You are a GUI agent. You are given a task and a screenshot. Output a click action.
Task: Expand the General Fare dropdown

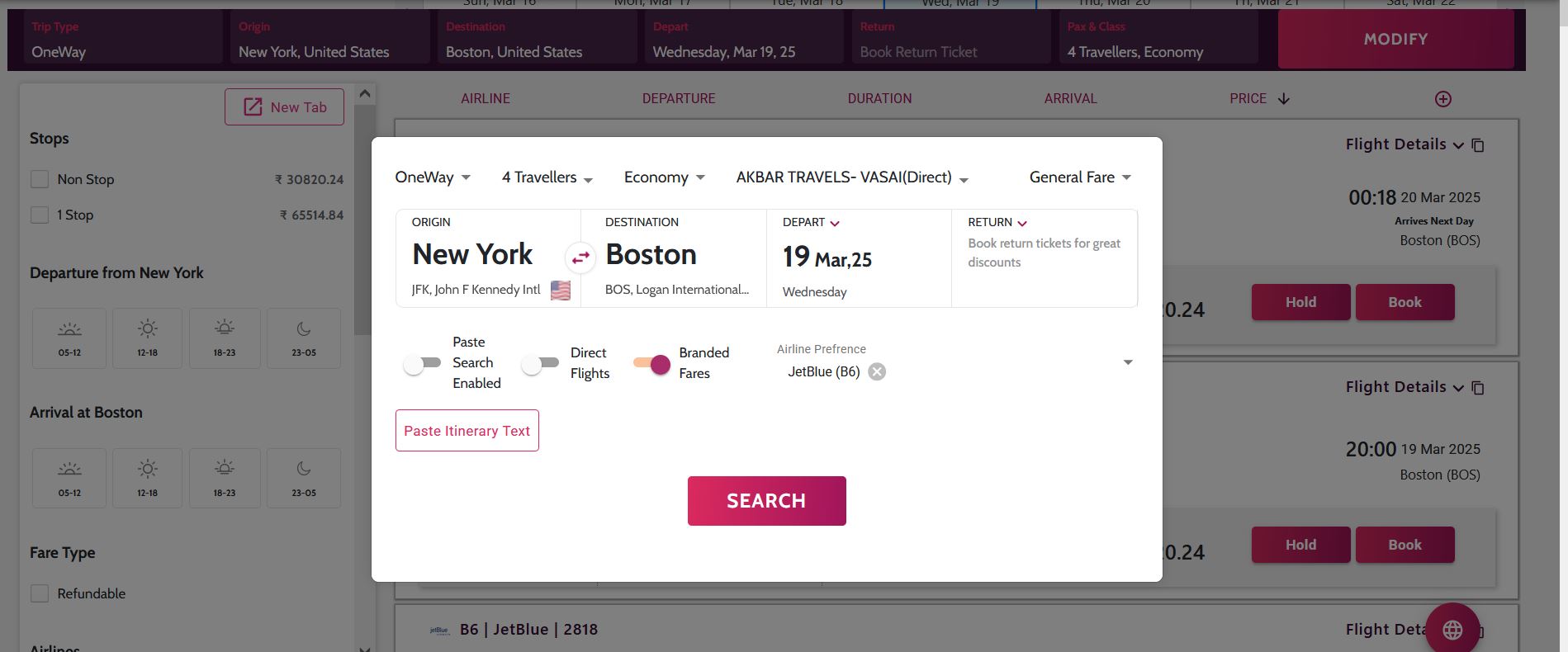point(1079,177)
